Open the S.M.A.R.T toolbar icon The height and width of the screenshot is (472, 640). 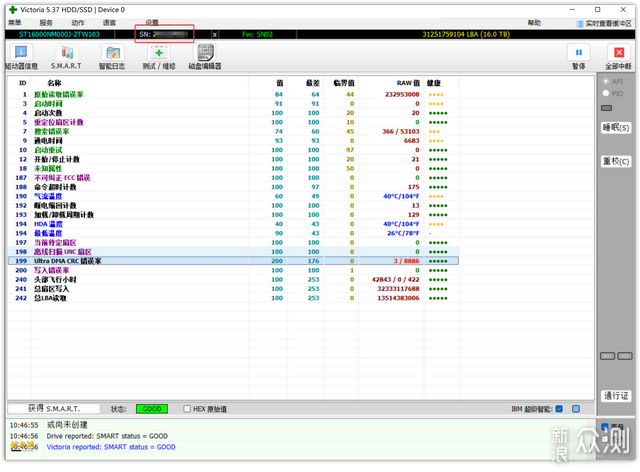67,57
